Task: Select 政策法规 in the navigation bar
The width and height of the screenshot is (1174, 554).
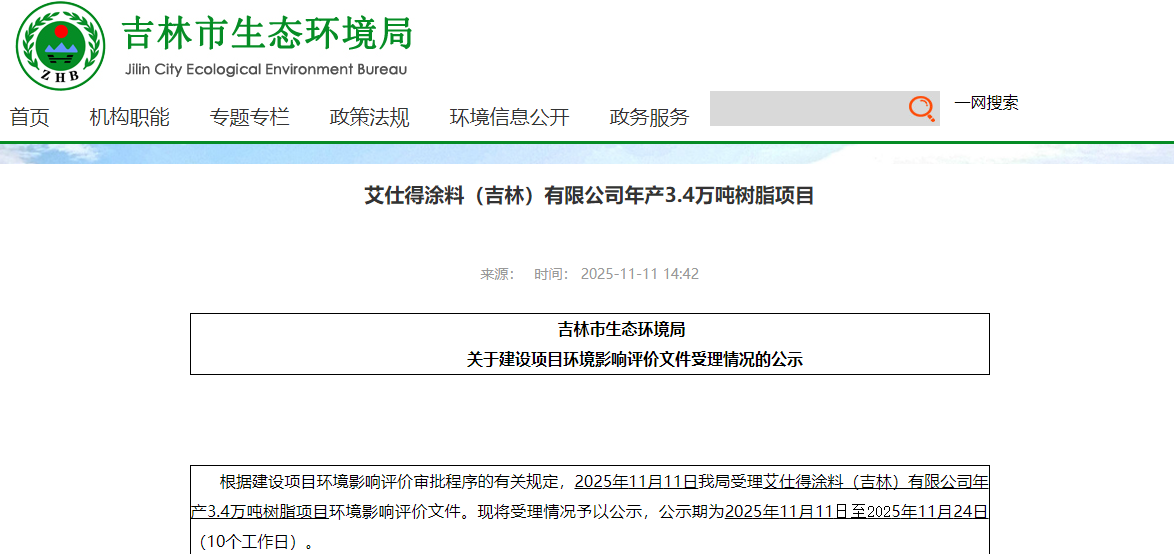Action: (x=370, y=117)
